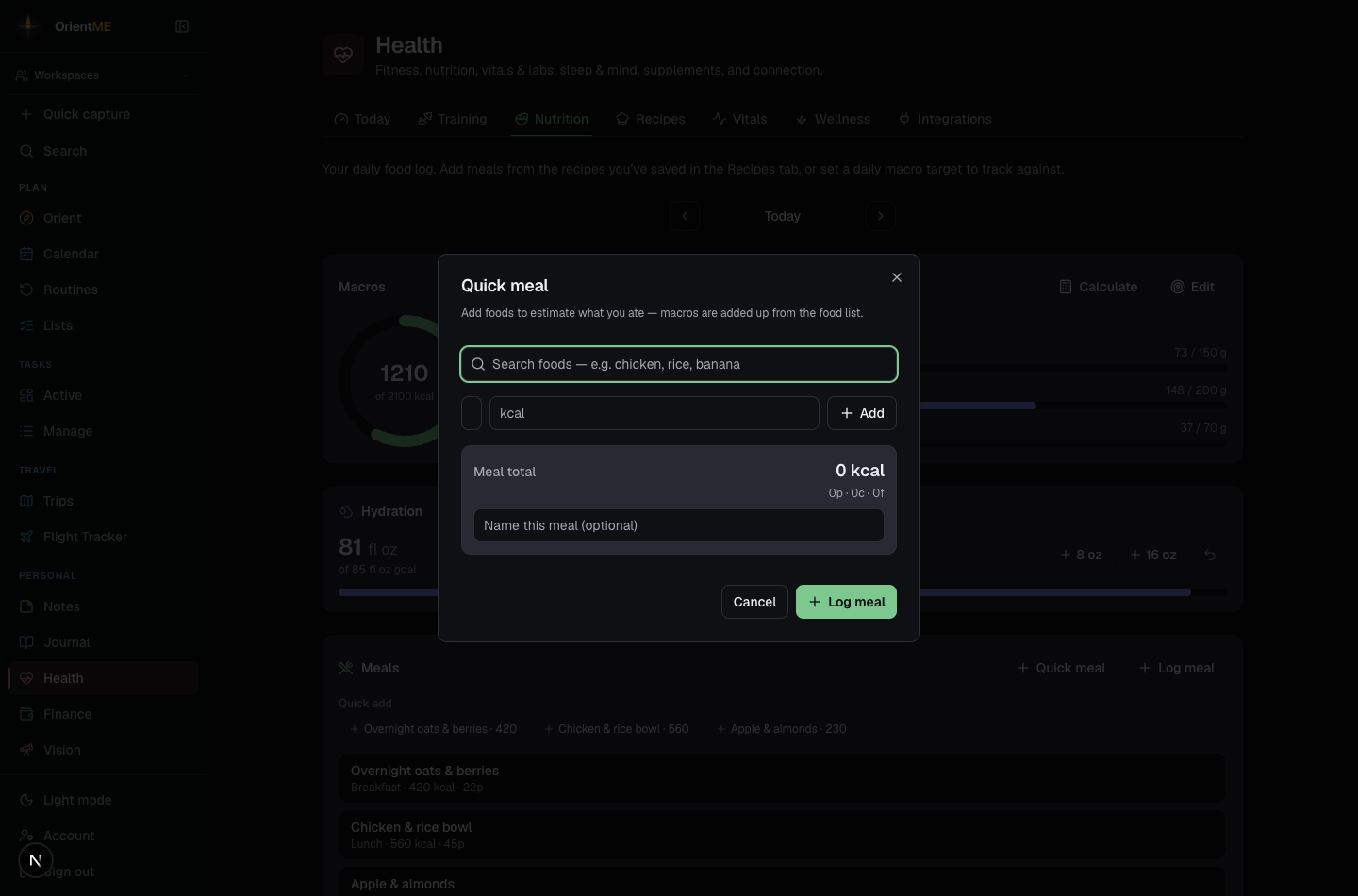The height and width of the screenshot is (896, 1358).
Task: Open the Manage tasks page
Action: [x=103, y=431]
